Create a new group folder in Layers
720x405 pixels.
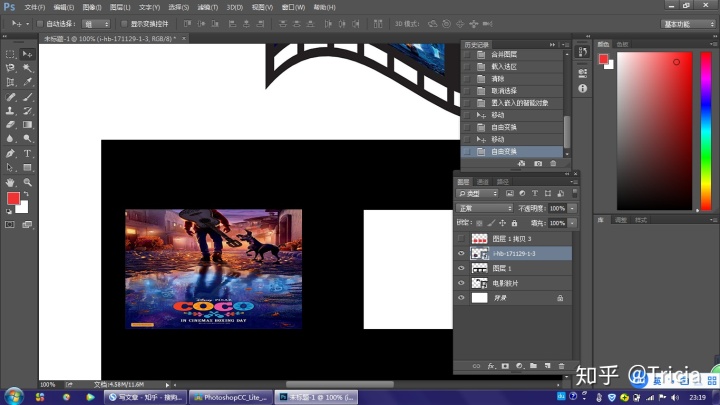pos(533,366)
